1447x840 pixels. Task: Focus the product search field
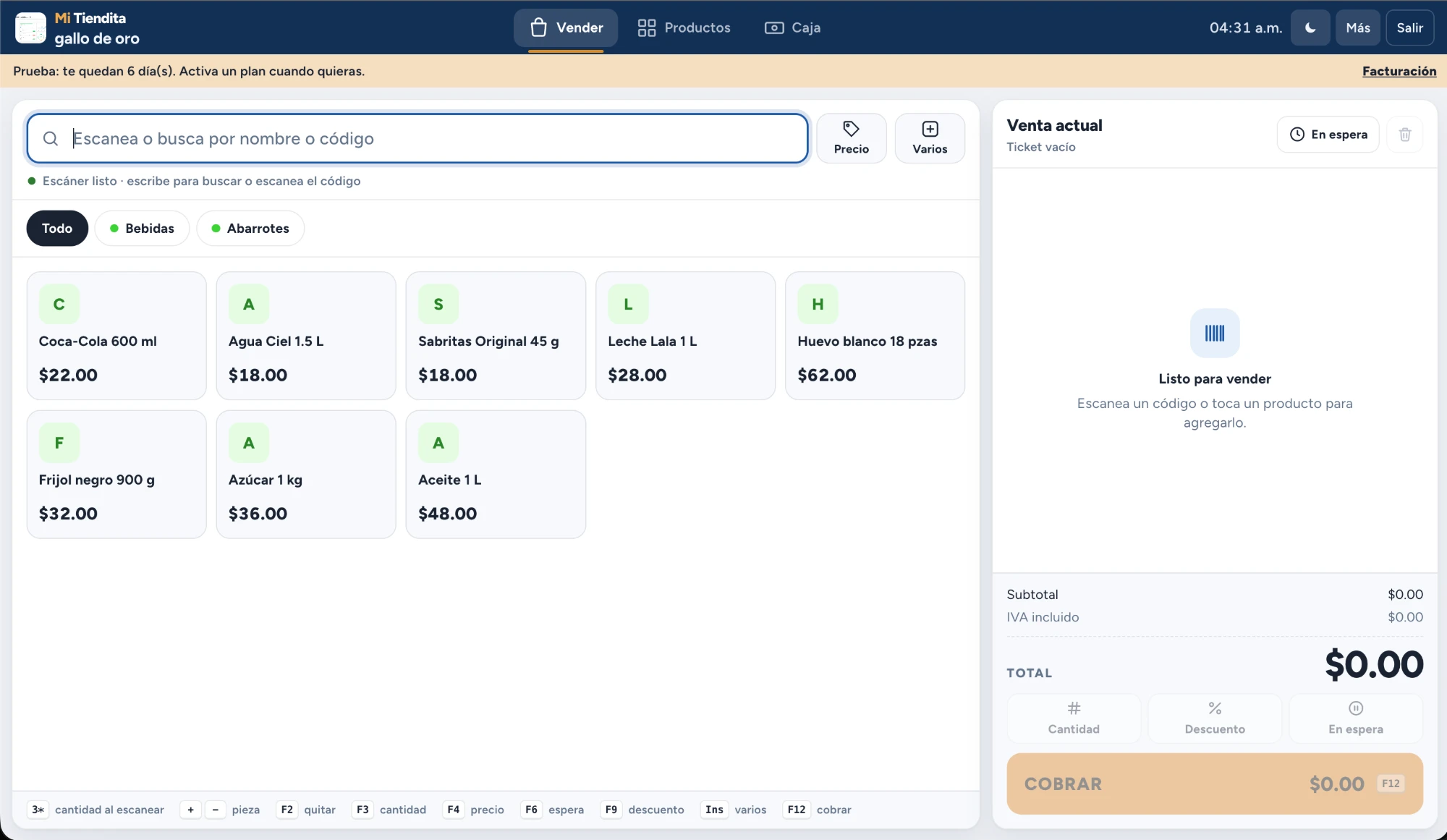tap(417, 138)
